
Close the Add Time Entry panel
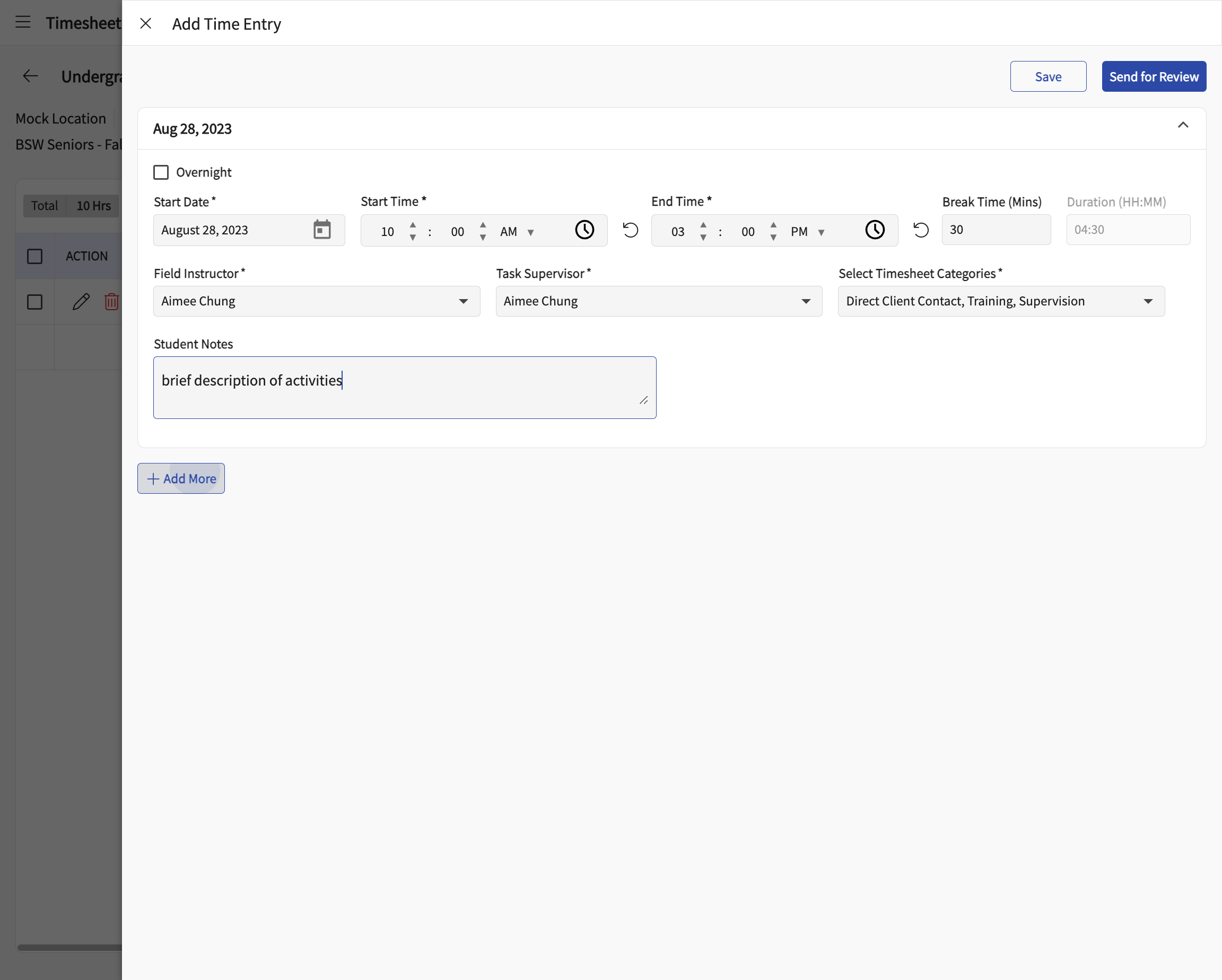pyautogui.click(x=146, y=23)
